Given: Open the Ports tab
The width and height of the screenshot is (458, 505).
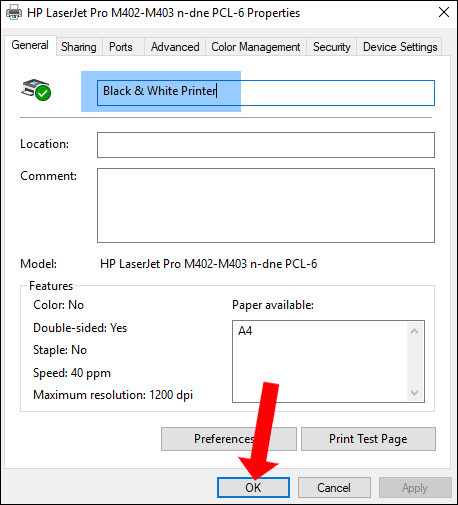Looking at the screenshot, I should point(121,47).
